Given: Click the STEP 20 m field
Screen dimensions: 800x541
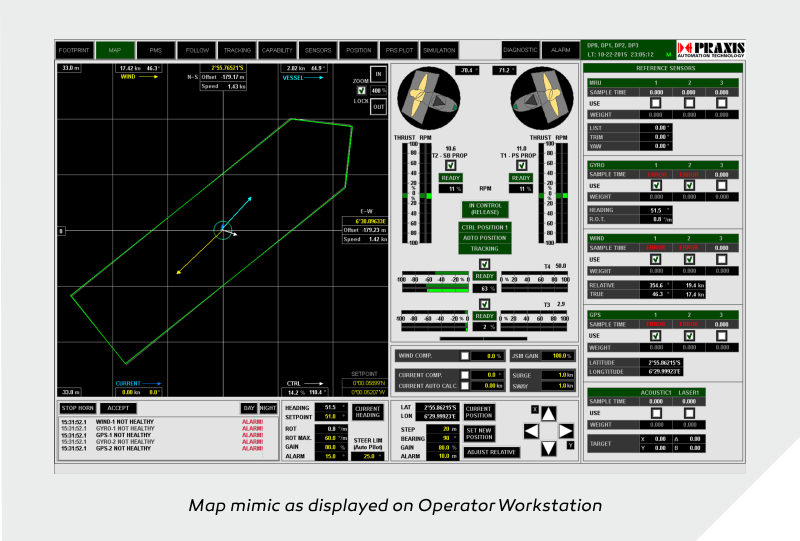Looking at the screenshot, I should coord(443,429).
